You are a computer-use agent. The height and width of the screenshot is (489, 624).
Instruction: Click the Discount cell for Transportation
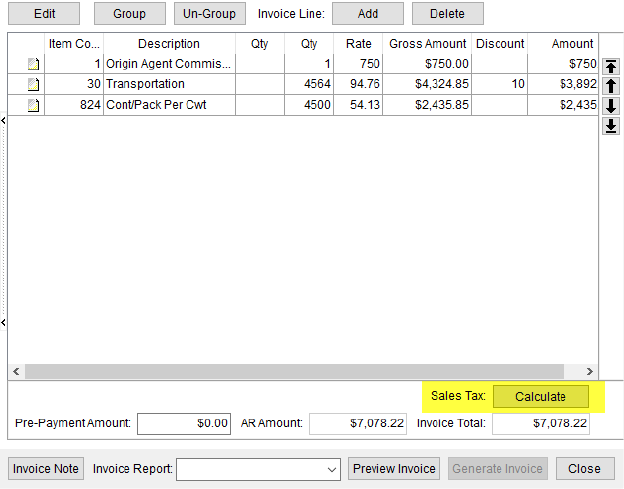pos(500,84)
